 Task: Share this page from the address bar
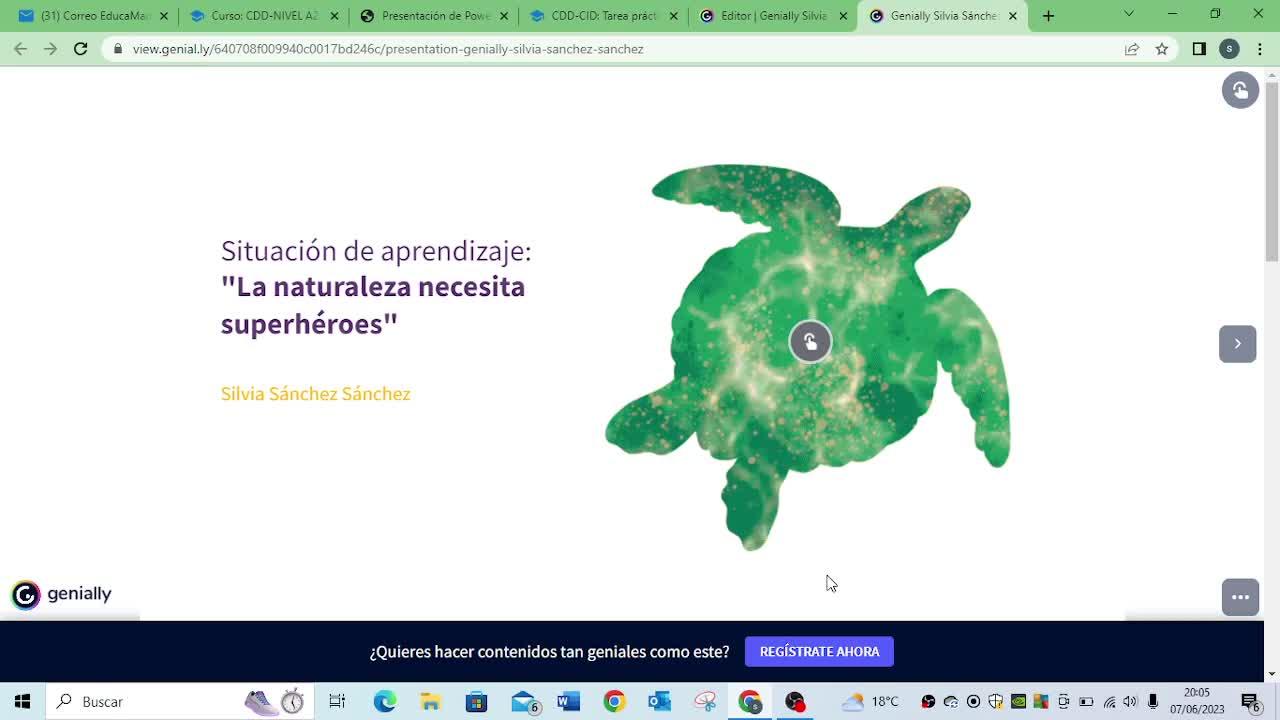click(x=1132, y=49)
